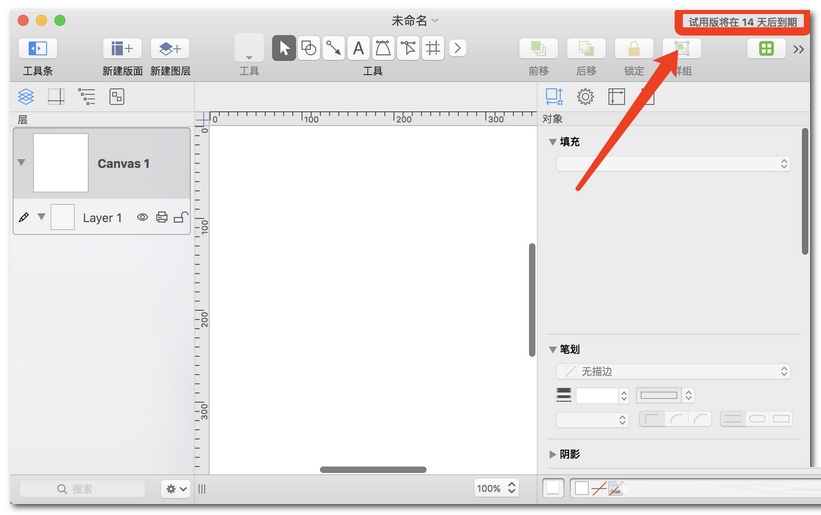Choose the square corner style
Screen dimensions: 821x515
[652, 419]
